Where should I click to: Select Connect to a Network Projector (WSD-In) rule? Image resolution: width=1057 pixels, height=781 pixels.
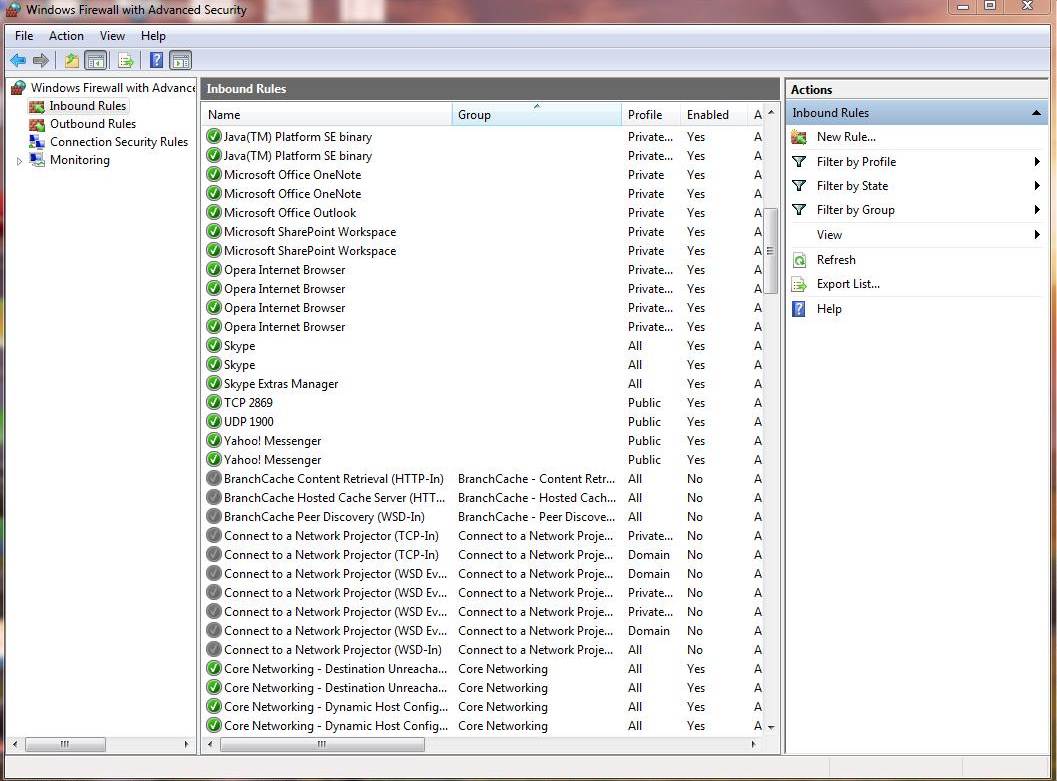tap(333, 650)
